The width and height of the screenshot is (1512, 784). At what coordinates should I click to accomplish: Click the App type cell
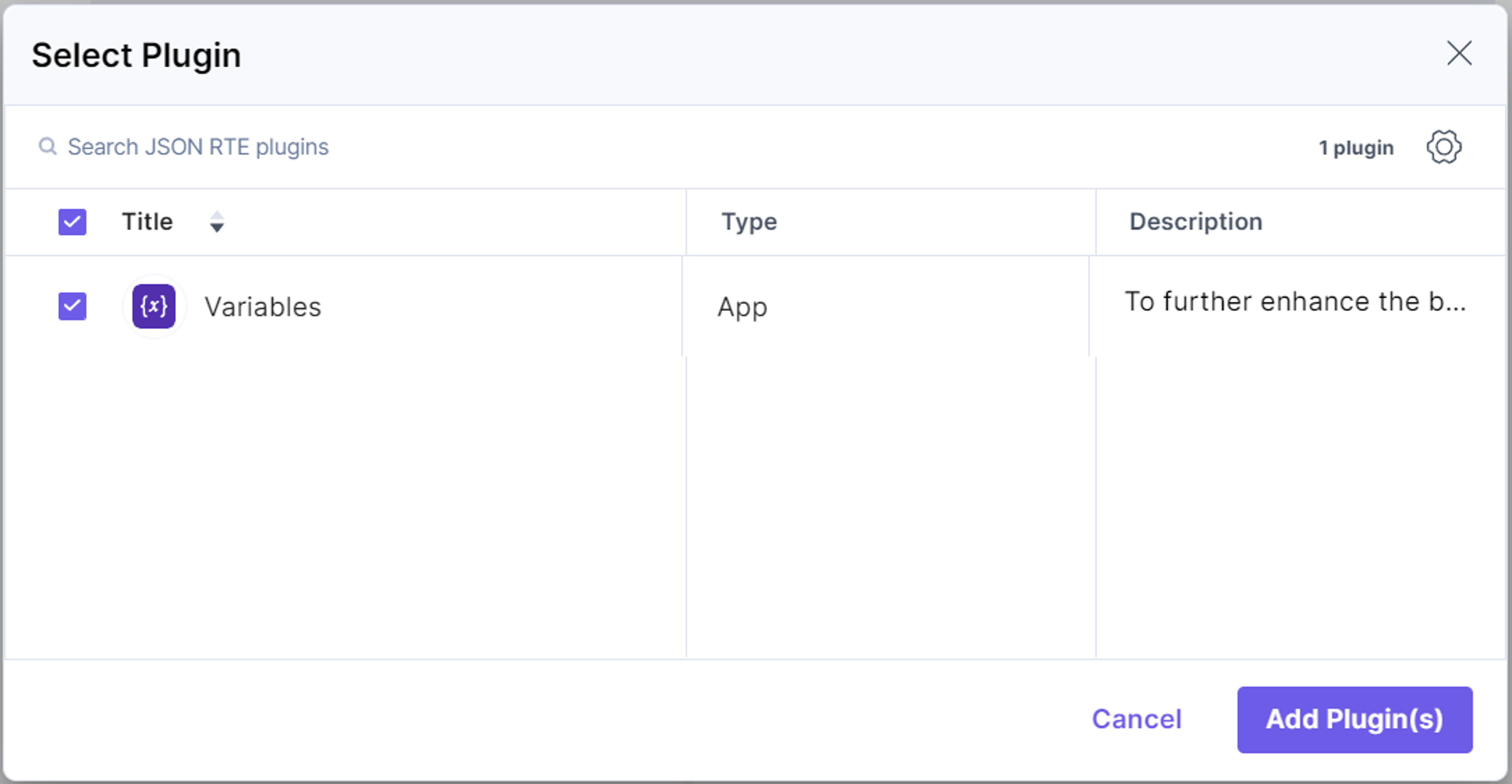click(742, 307)
